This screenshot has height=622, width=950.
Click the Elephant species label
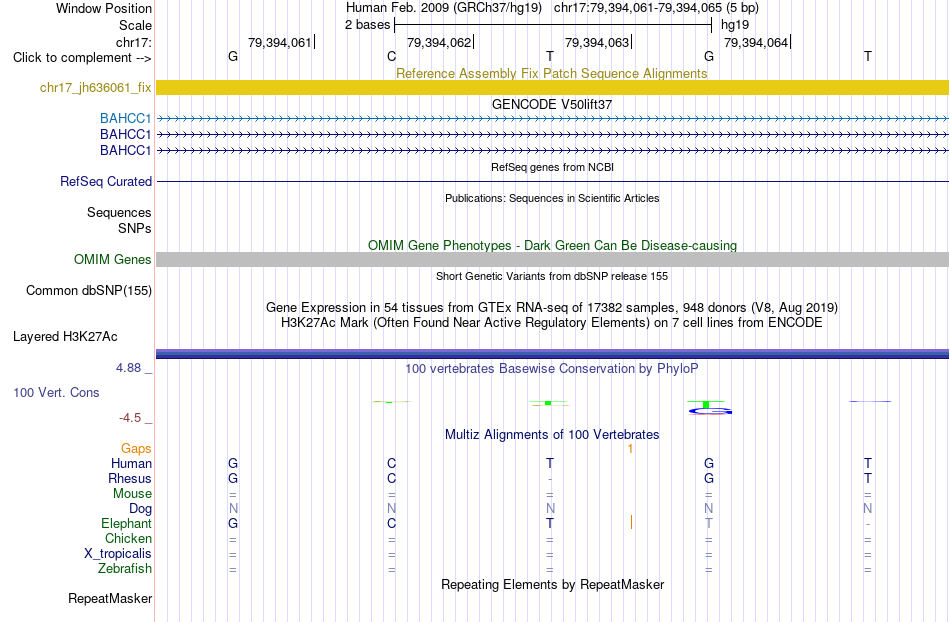coord(126,523)
